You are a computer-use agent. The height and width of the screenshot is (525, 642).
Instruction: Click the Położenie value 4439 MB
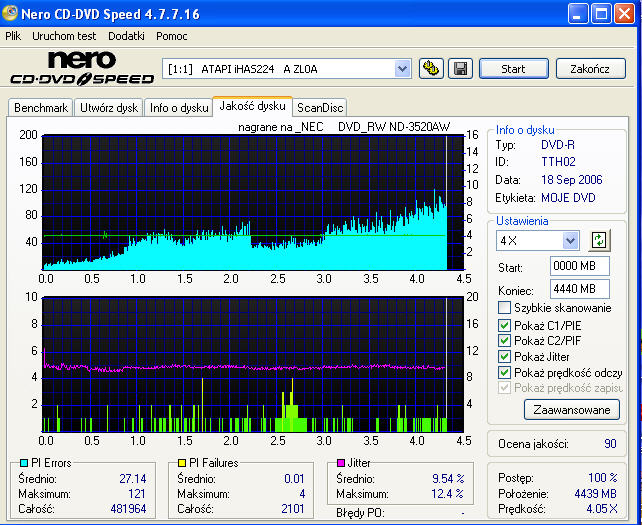[x=596, y=493]
